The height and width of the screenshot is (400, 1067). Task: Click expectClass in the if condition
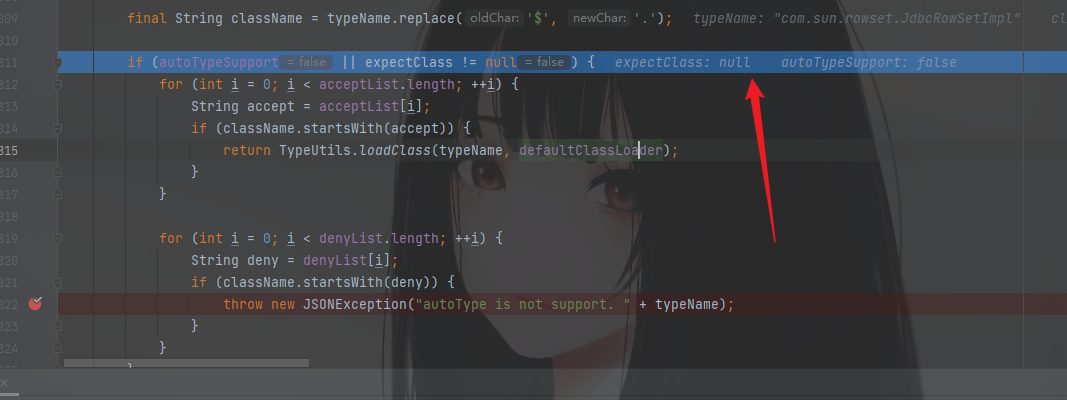coord(409,63)
